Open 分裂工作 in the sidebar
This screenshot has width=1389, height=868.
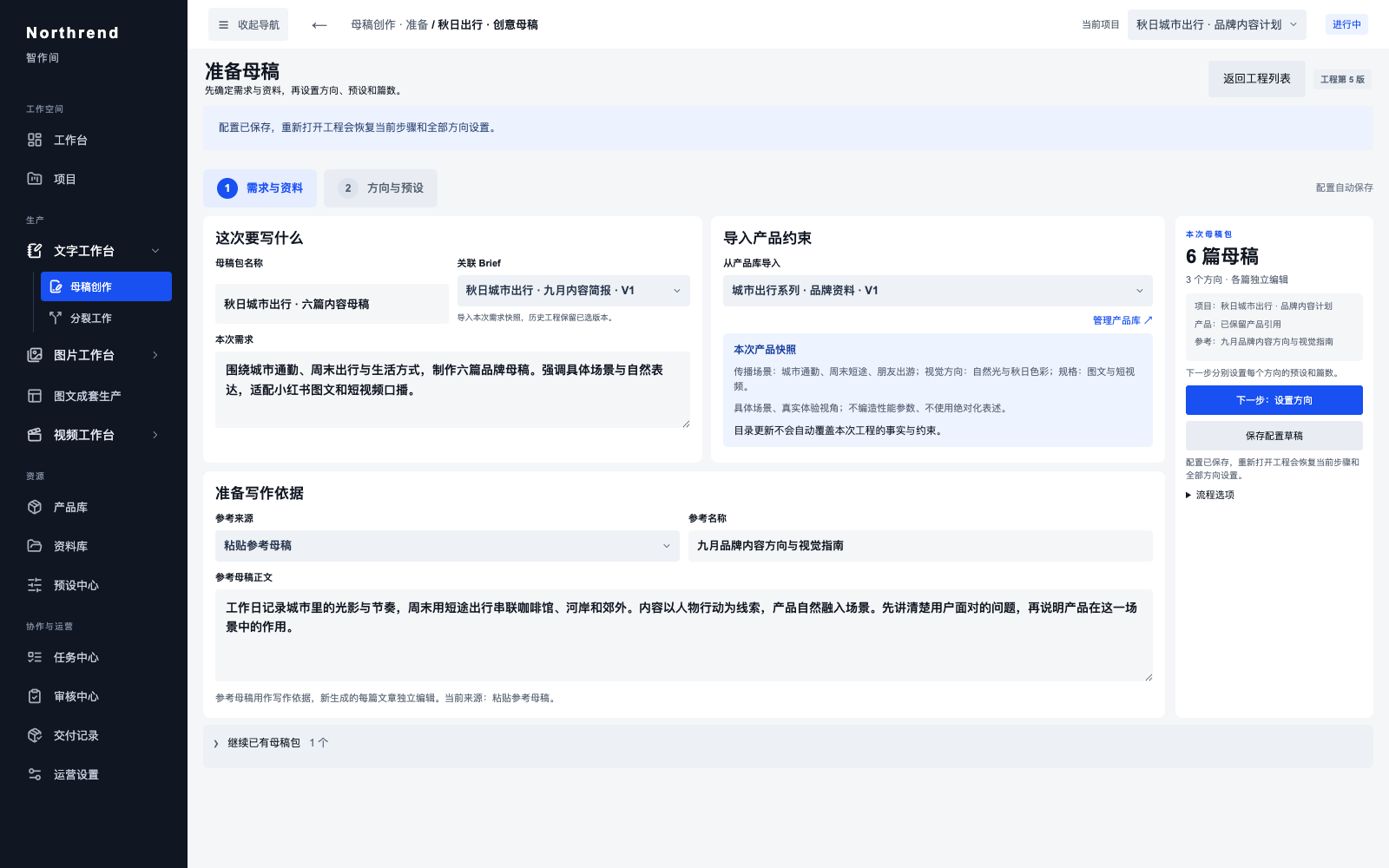[x=106, y=318]
